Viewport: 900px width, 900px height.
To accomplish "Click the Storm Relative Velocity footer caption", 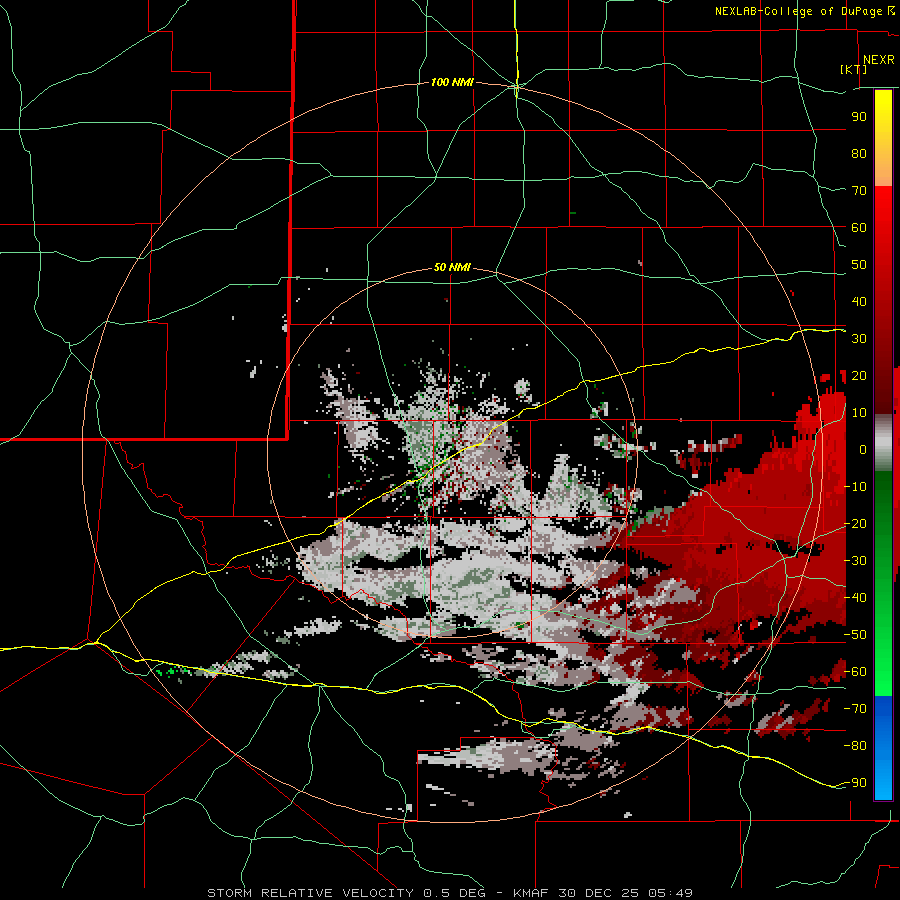I will click(450, 893).
